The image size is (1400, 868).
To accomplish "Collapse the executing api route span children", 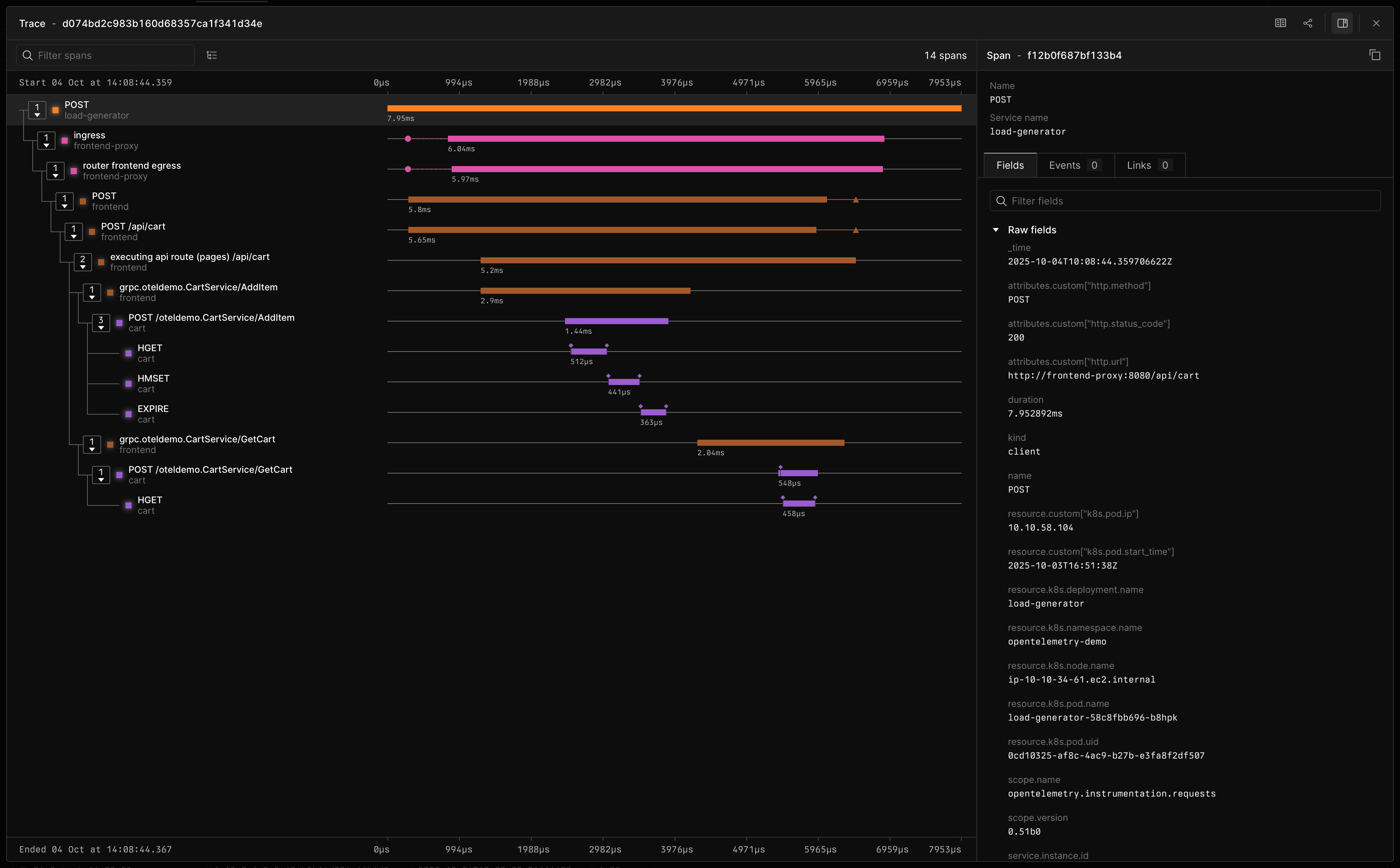I will click(x=83, y=262).
